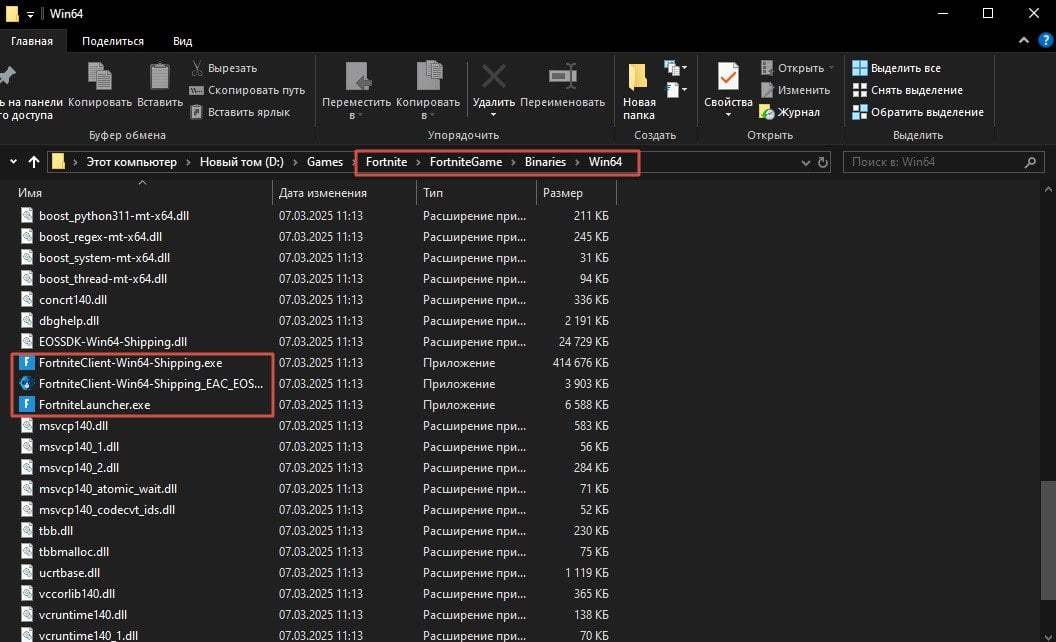
Task: Navigate to the FortniteGame breadcrumb
Action: 466,162
